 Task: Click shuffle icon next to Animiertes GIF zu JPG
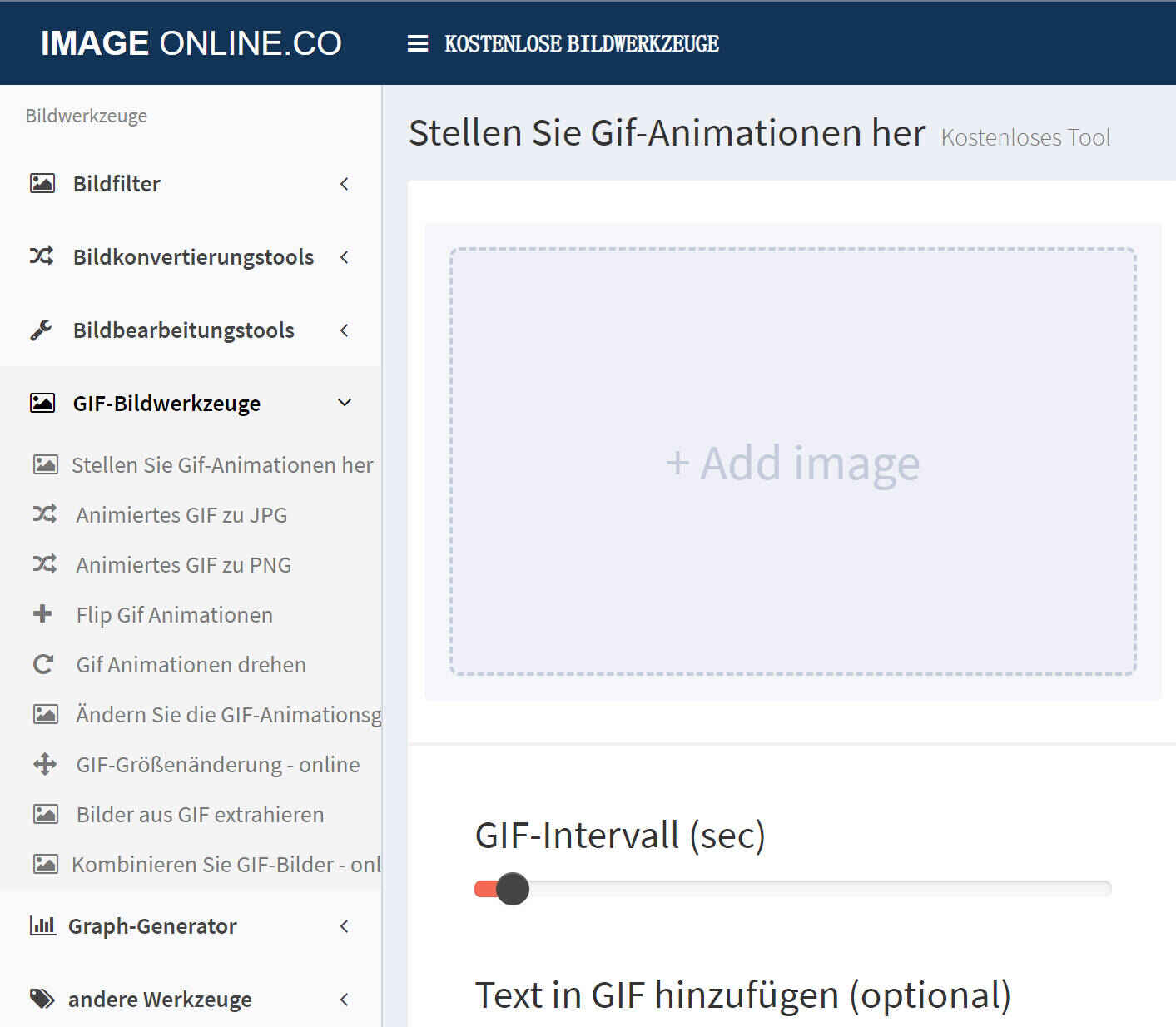(x=45, y=514)
